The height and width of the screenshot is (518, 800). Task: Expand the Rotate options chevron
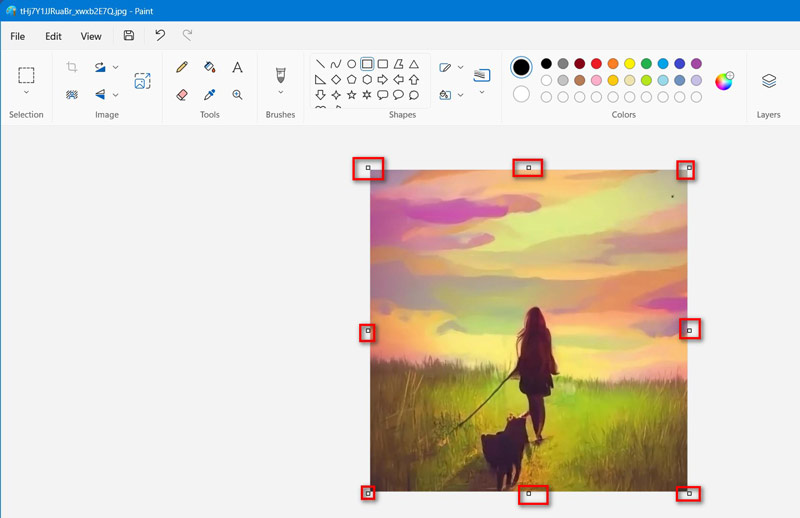tap(116, 67)
